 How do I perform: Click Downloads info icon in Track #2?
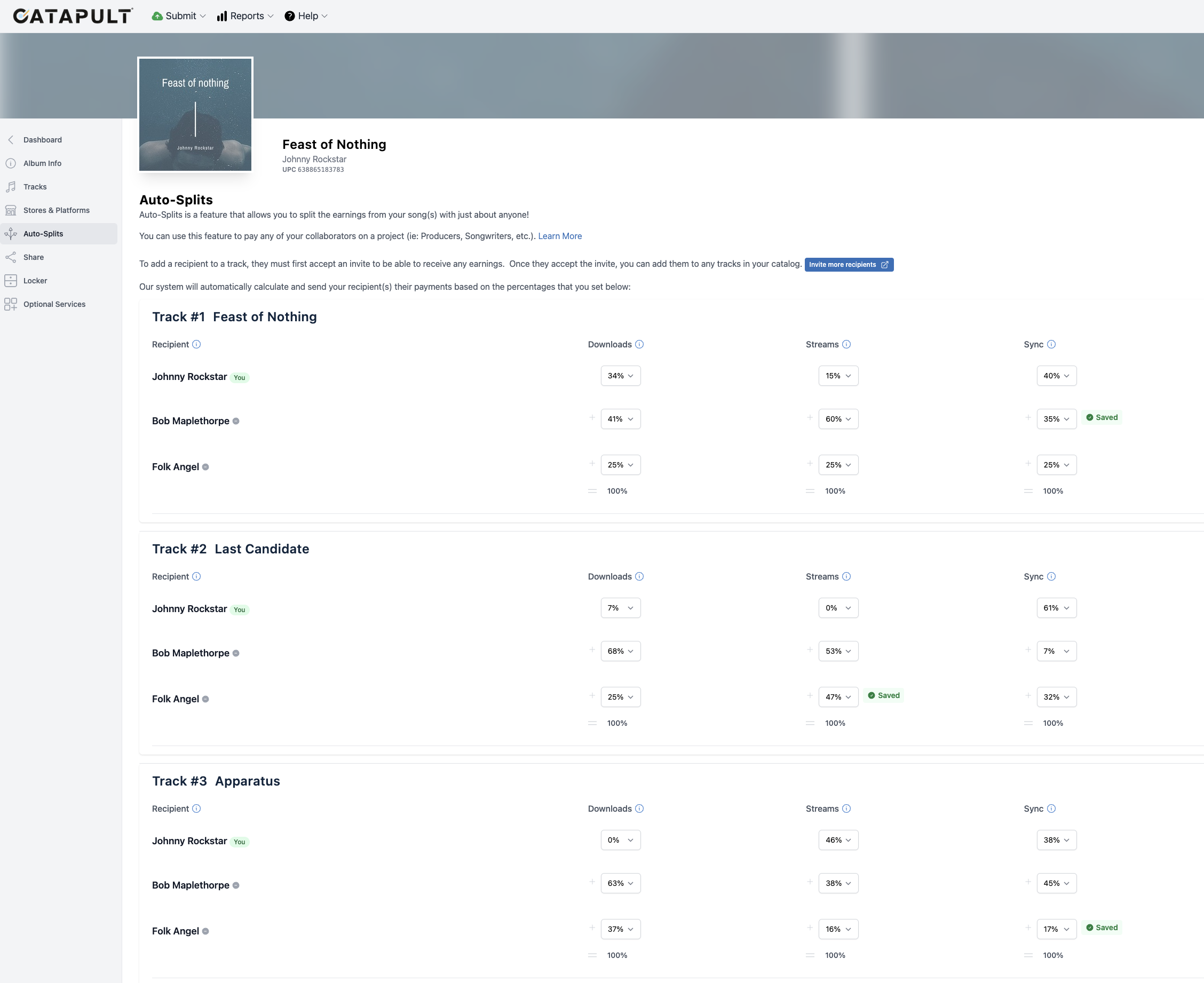pyautogui.click(x=639, y=576)
